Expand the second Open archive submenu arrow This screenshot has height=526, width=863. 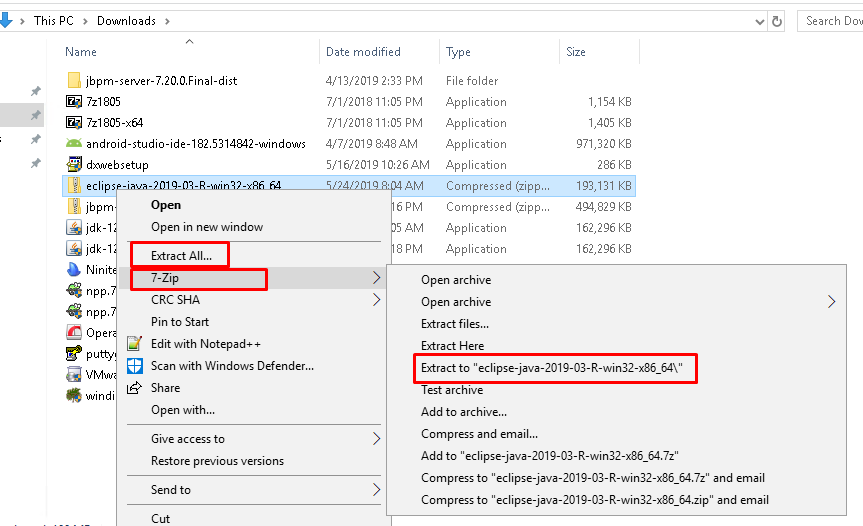tap(831, 302)
